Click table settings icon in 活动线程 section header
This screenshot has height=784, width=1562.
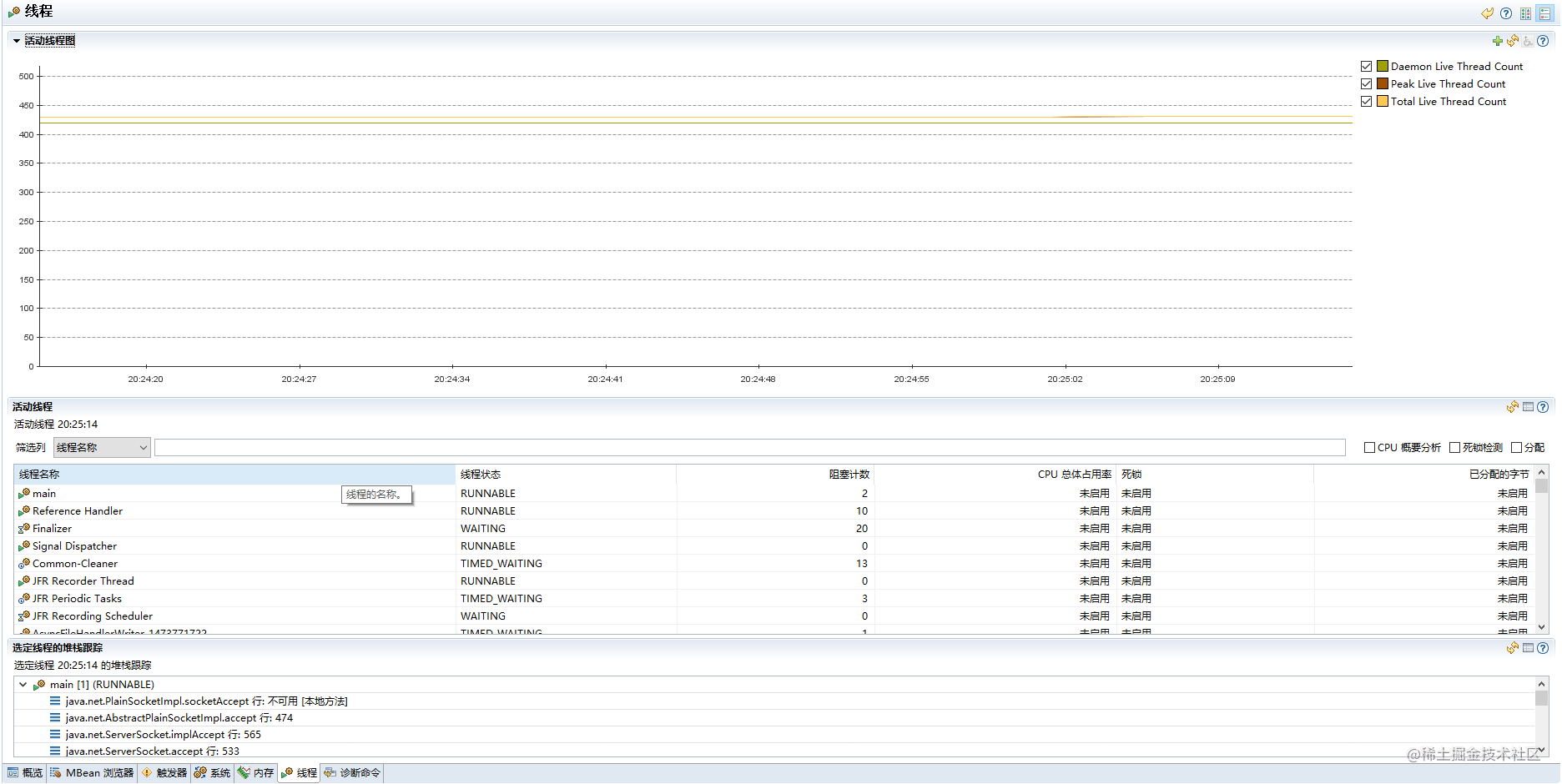coord(1529,407)
